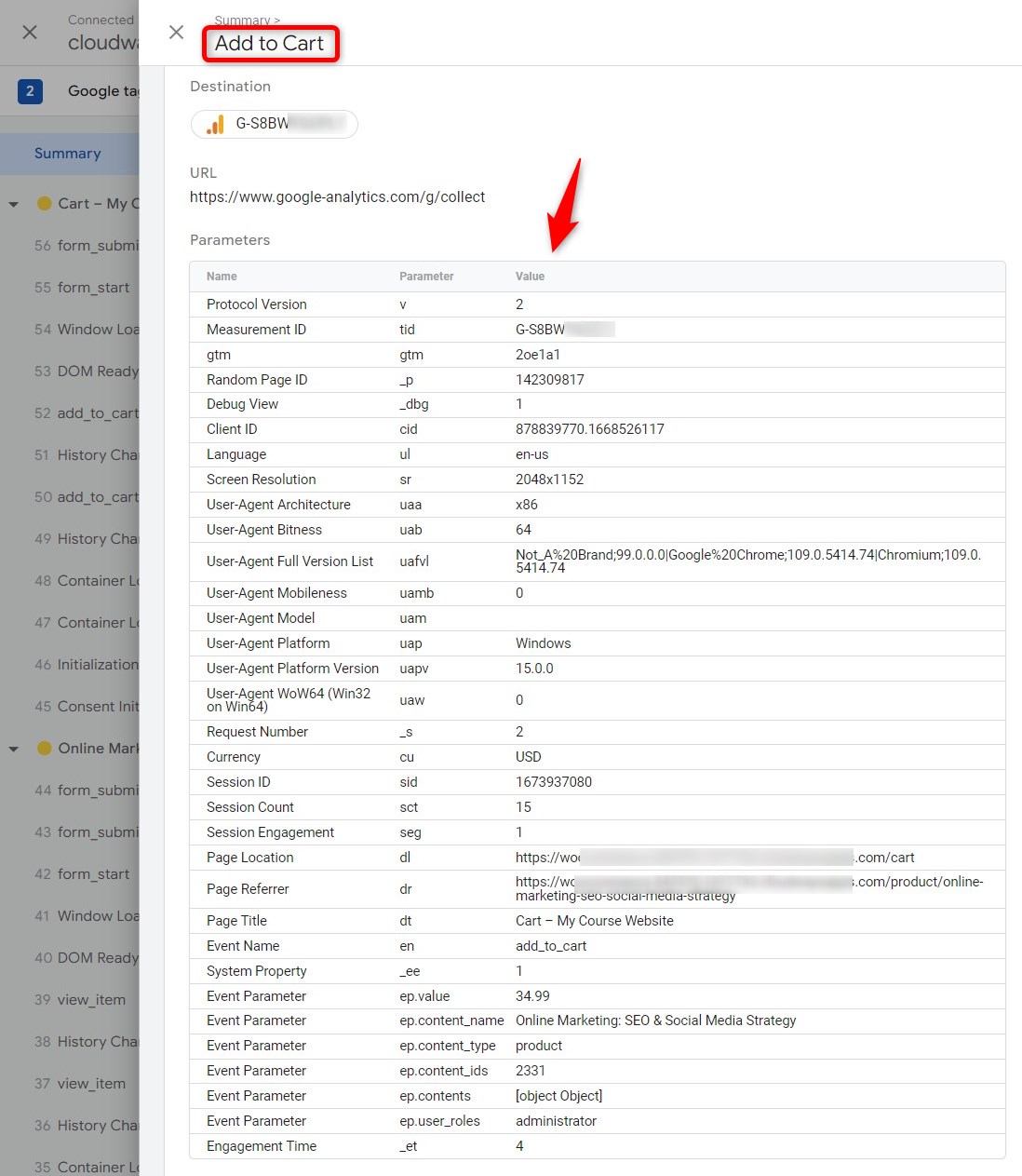Click the Name column header
The width and height of the screenshot is (1022, 1176).
[x=222, y=277]
